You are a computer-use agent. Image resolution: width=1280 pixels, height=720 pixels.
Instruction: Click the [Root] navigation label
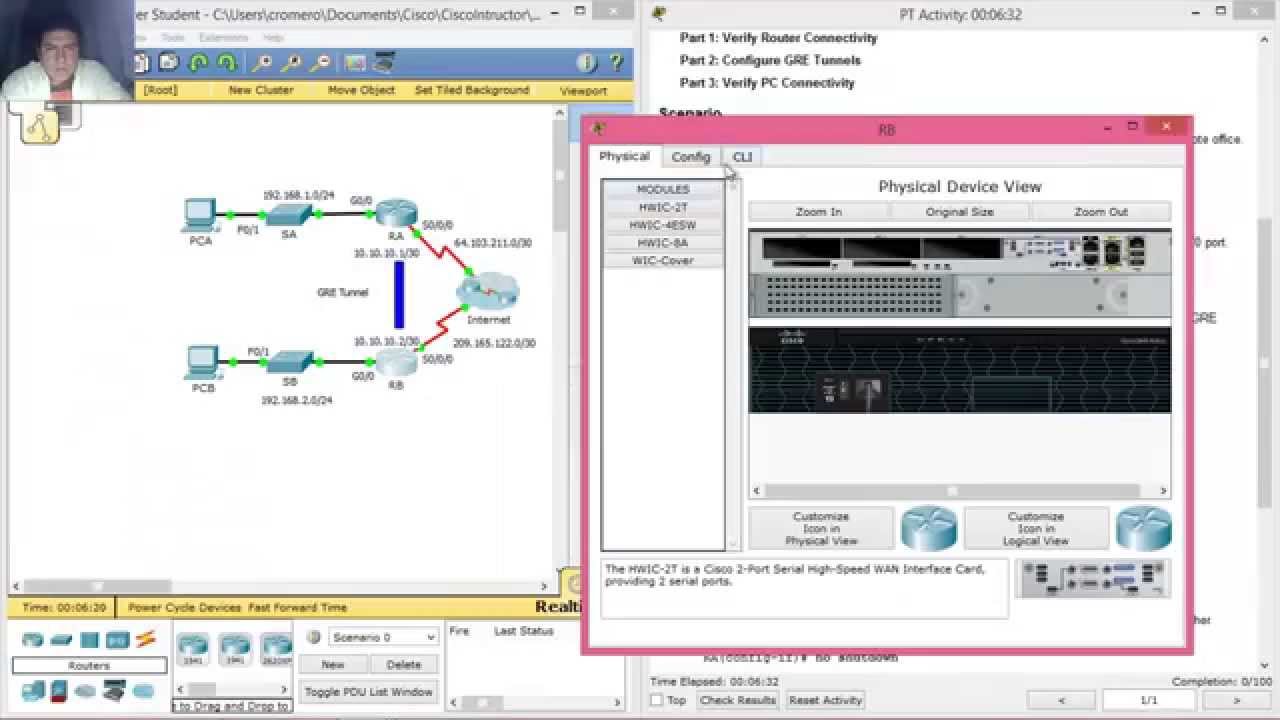(x=160, y=90)
